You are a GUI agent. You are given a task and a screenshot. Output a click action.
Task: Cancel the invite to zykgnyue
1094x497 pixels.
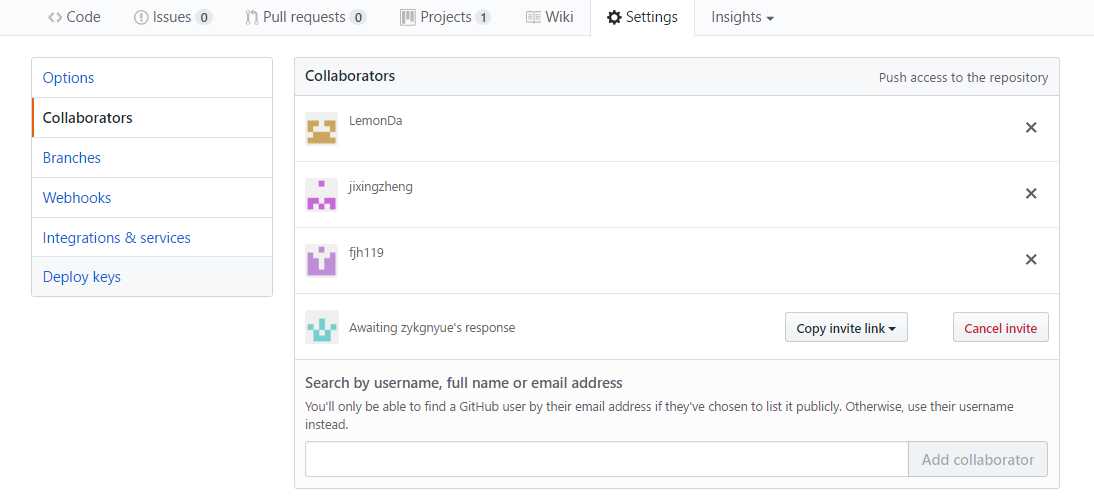1001,327
